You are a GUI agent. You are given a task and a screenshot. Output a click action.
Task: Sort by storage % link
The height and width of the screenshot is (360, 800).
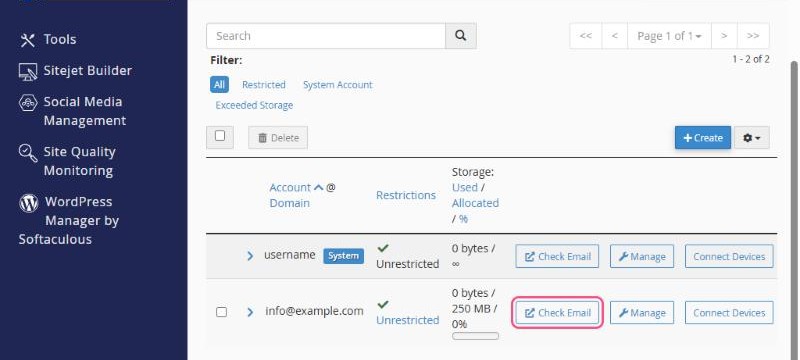463,219
